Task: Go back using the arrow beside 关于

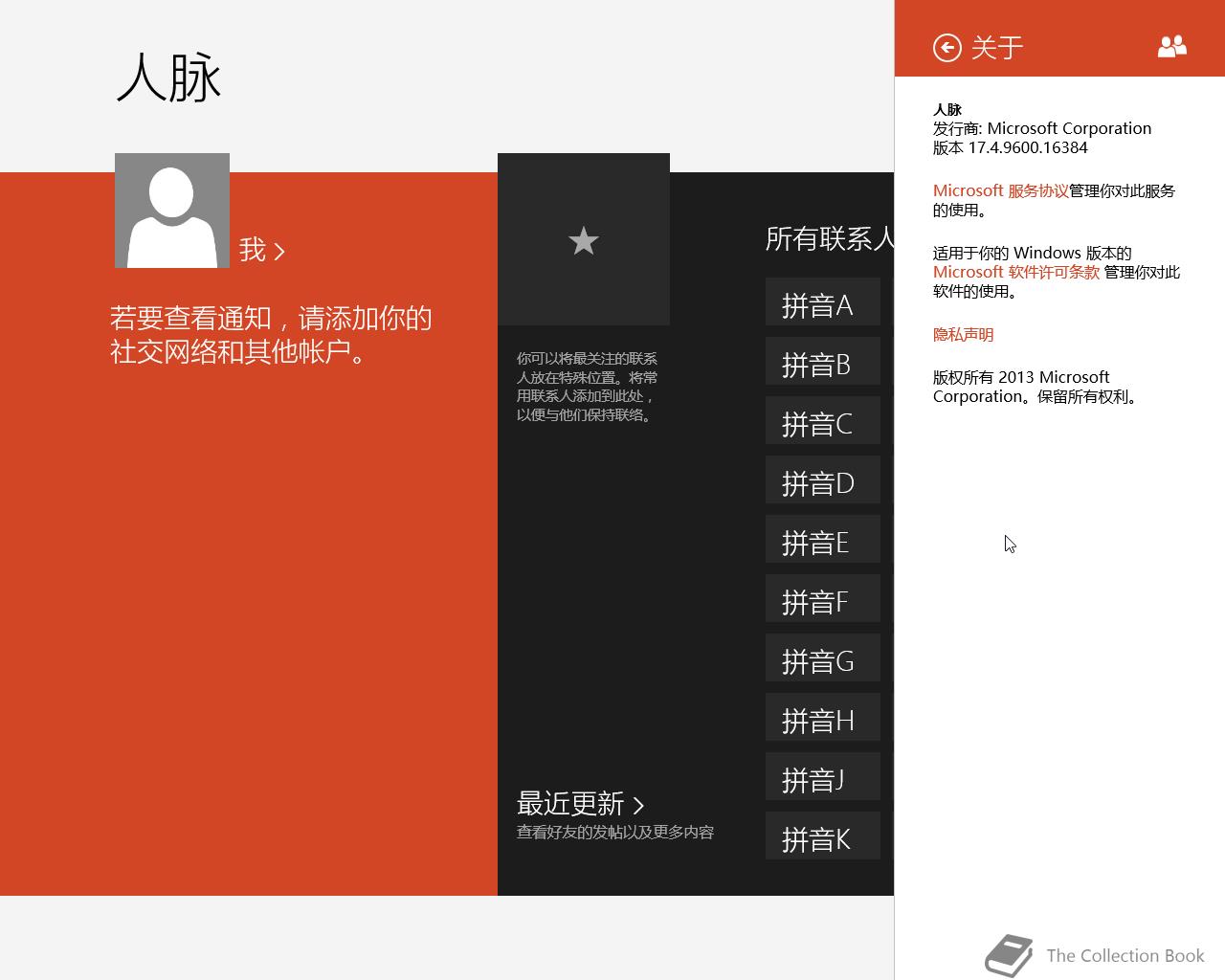Action: [x=947, y=48]
